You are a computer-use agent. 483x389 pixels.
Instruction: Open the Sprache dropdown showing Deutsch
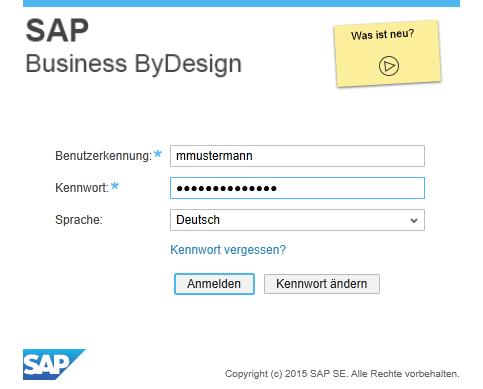click(297, 220)
